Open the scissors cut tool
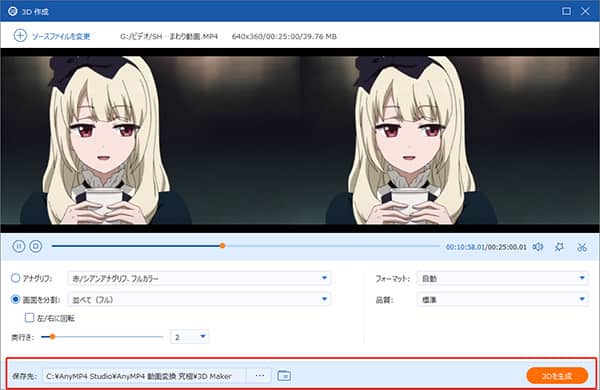600x390 pixels. click(x=582, y=247)
